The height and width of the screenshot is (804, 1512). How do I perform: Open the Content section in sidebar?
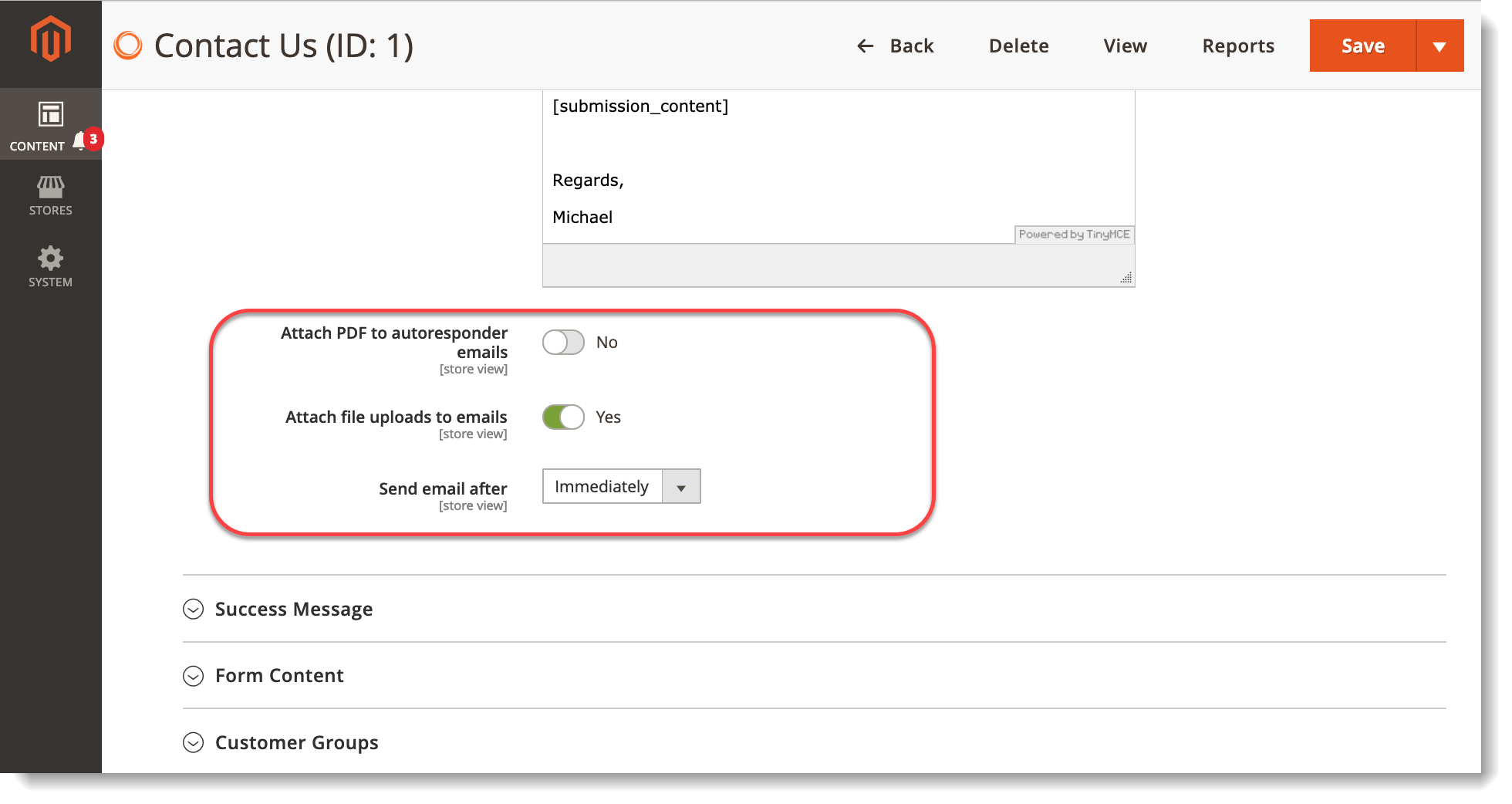point(49,123)
